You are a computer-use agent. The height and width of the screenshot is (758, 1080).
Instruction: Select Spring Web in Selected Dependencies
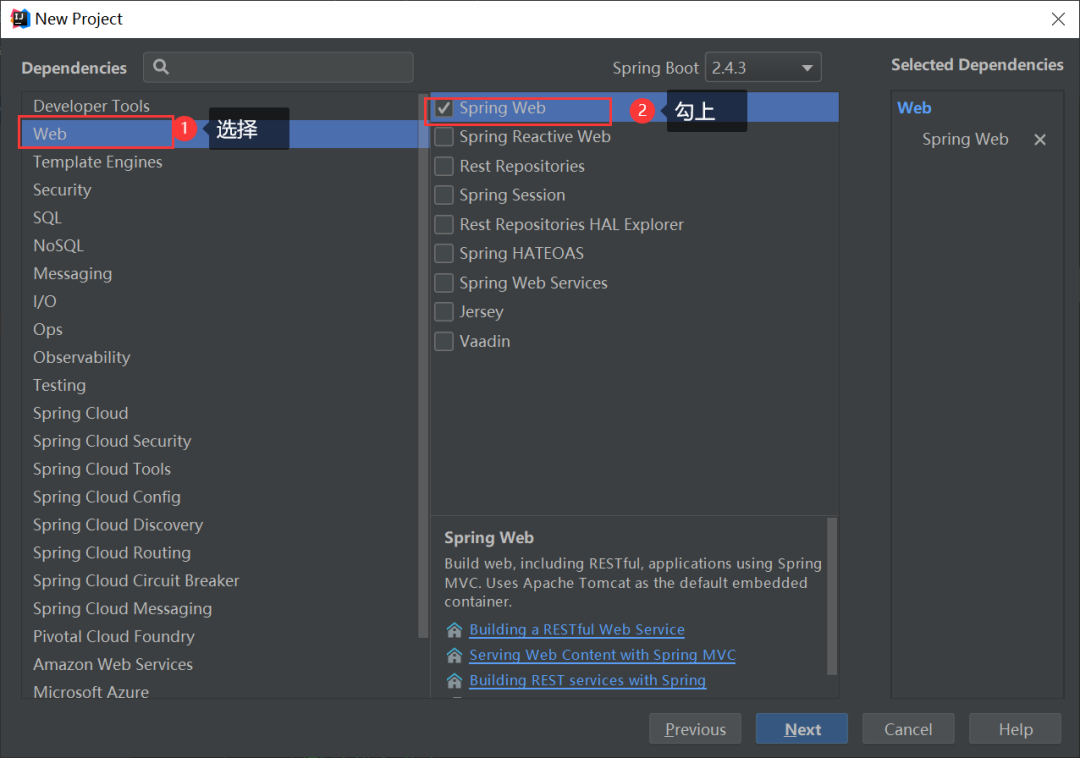(x=965, y=140)
